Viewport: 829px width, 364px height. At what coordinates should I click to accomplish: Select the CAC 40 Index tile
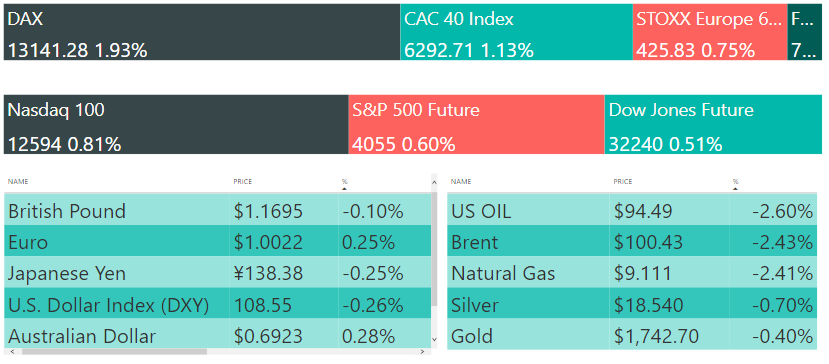[x=517, y=32]
